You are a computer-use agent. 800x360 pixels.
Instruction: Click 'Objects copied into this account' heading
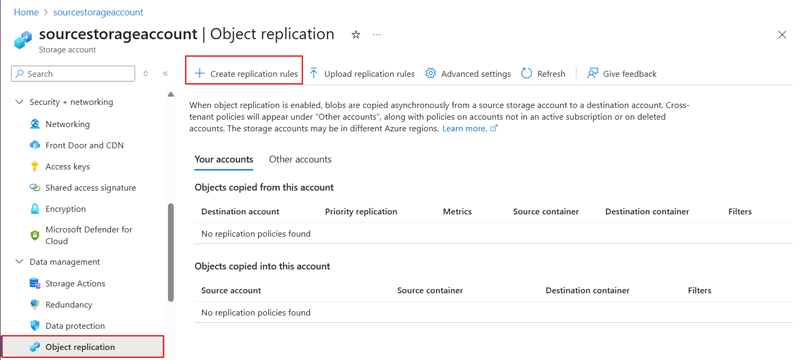(262, 266)
